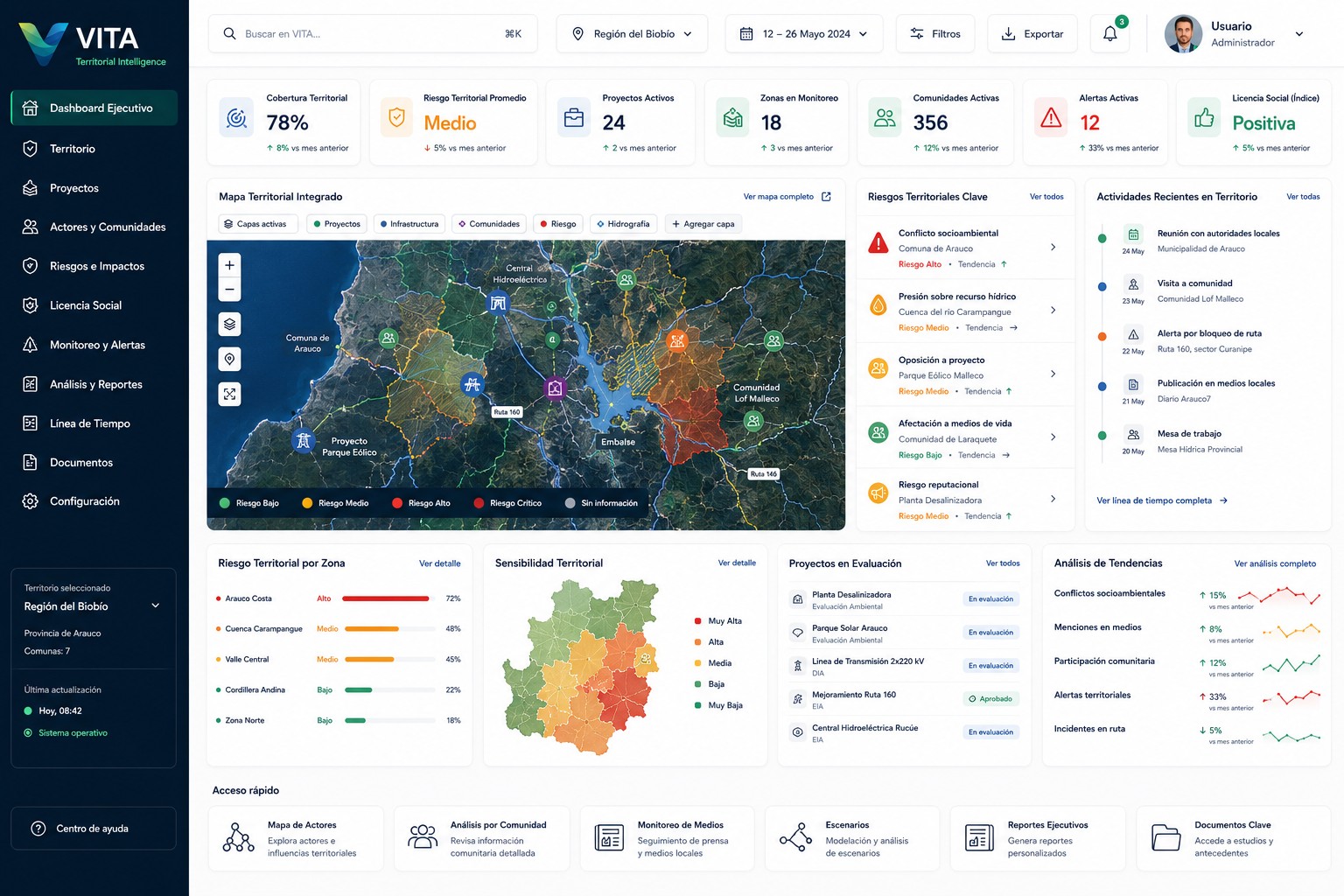Viewport: 1344px width, 896px height.
Task: Click the Sensibilidad Territorial choropleth map
Action: (580, 667)
